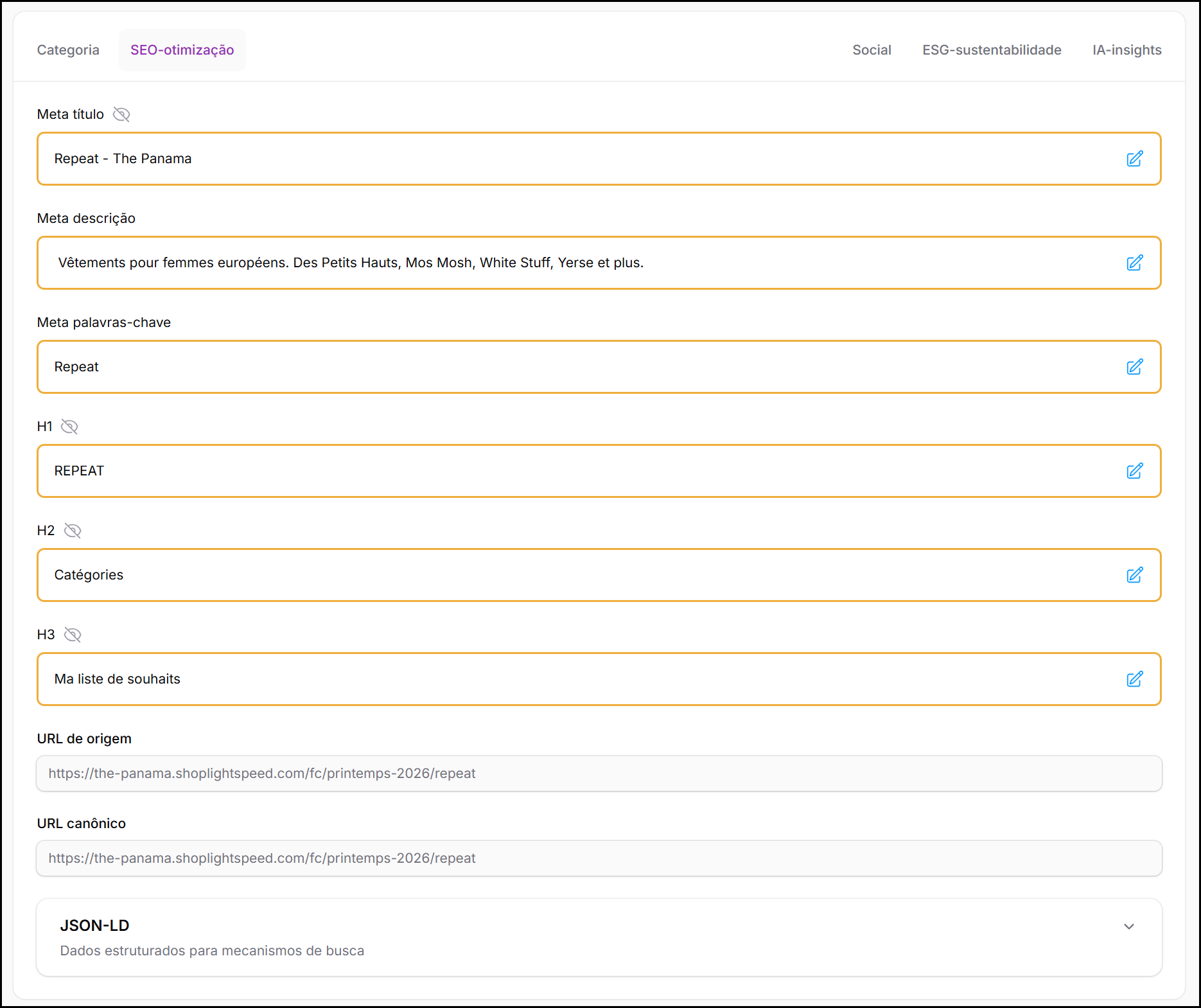
Task: Edit the H3 'Ma liste de souhaits' entry
Action: (x=1134, y=679)
